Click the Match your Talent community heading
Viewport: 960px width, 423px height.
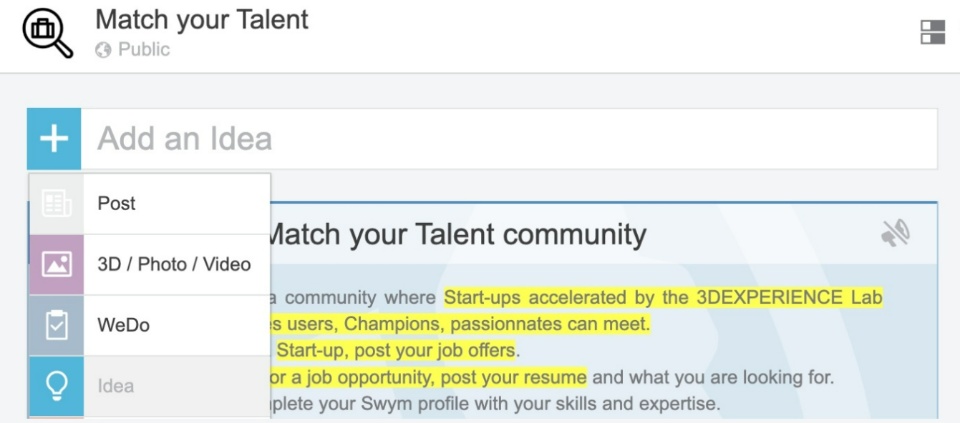tap(457, 235)
